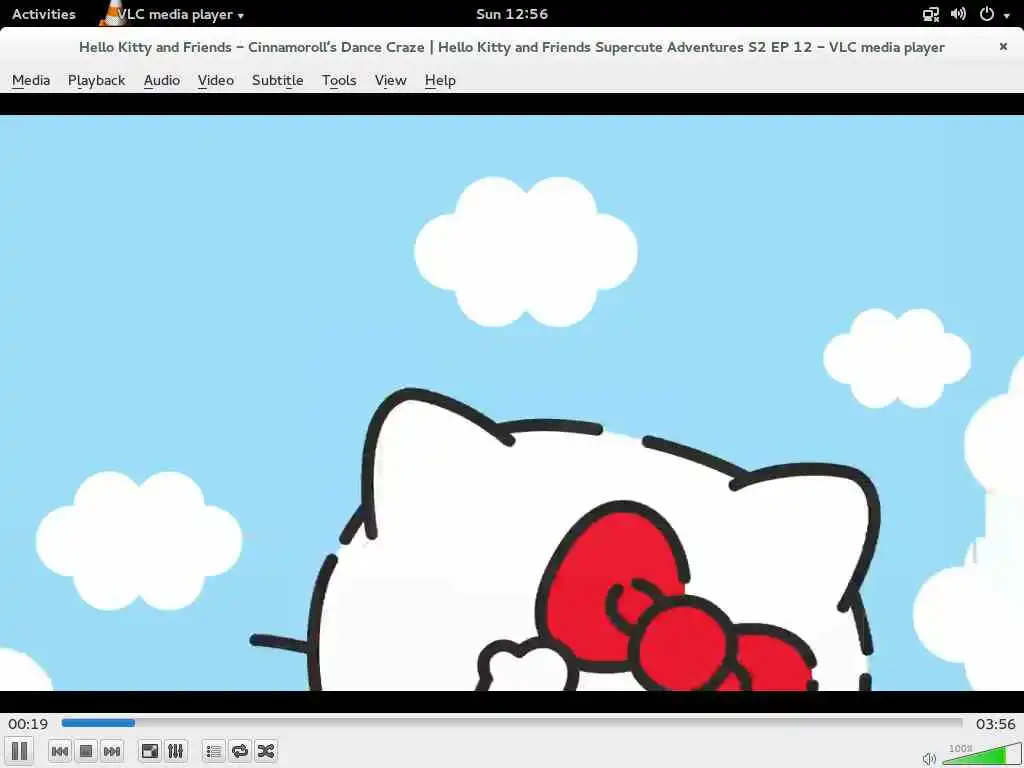Open the playlist view
The height and width of the screenshot is (768, 1024).
pyautogui.click(x=214, y=752)
